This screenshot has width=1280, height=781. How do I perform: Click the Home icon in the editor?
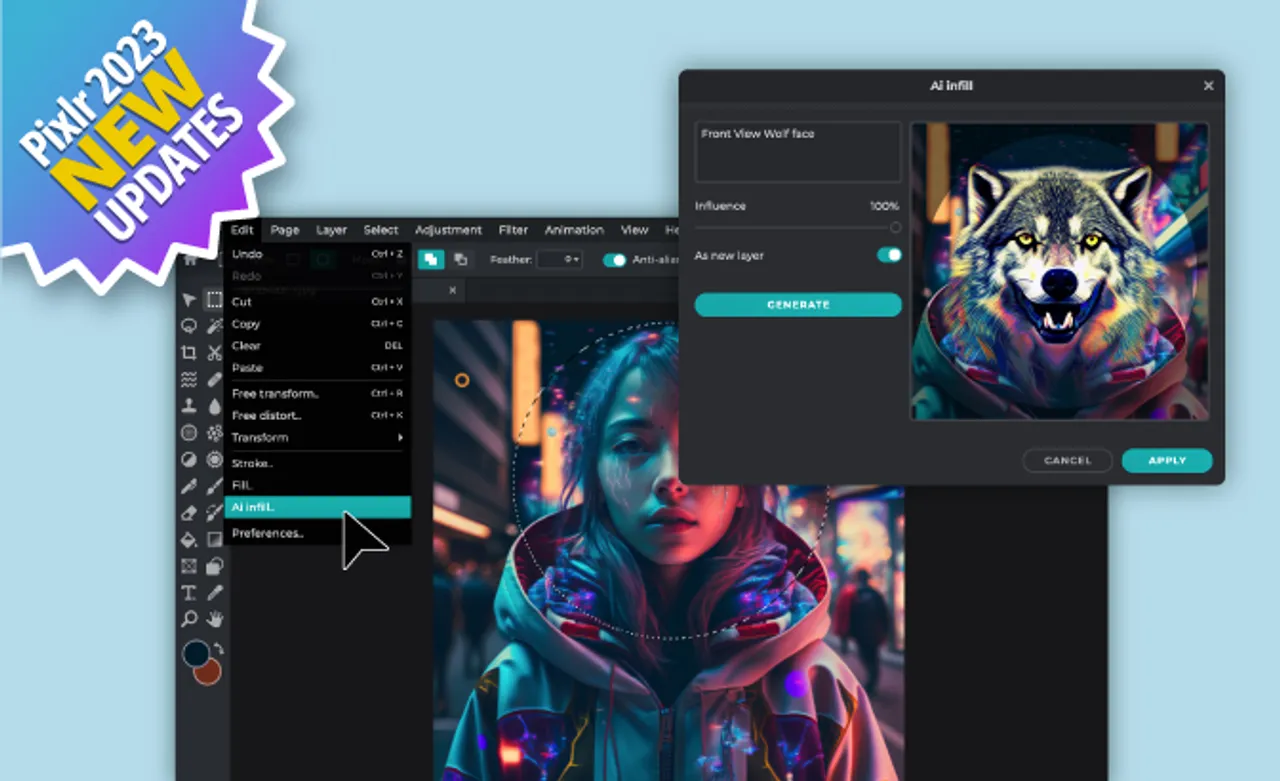tap(190, 259)
